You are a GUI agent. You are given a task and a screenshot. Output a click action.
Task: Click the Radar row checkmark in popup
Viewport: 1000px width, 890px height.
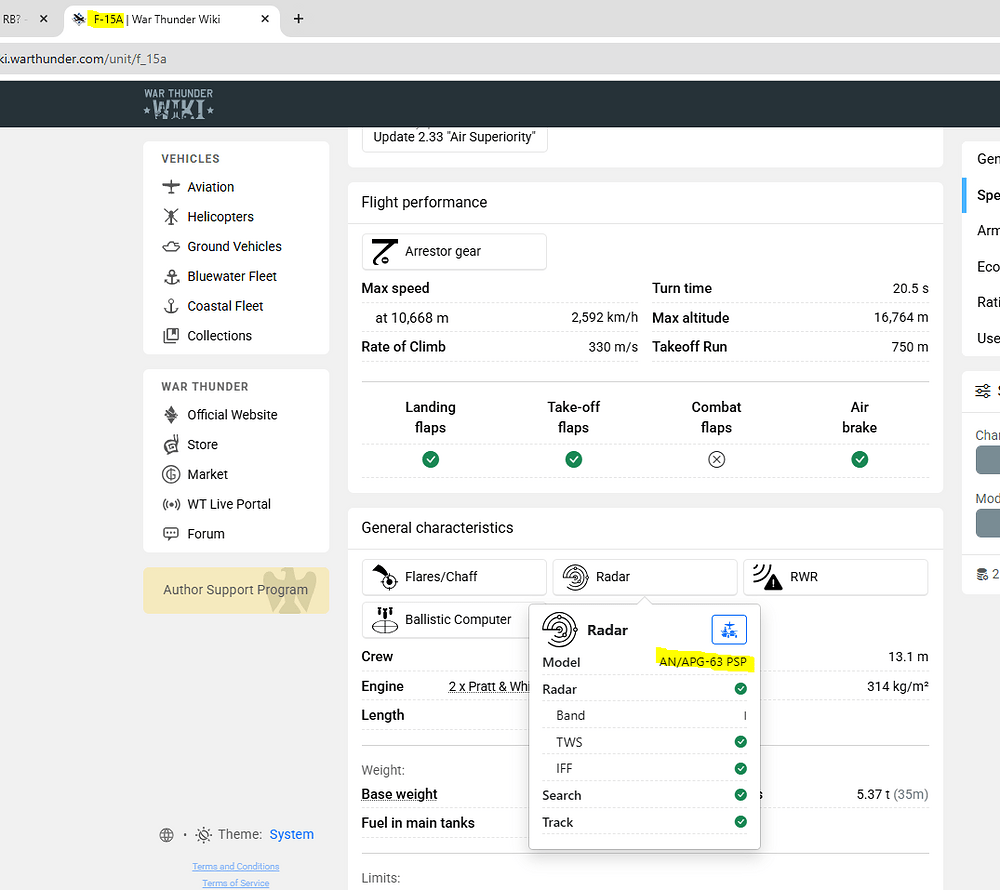740,689
